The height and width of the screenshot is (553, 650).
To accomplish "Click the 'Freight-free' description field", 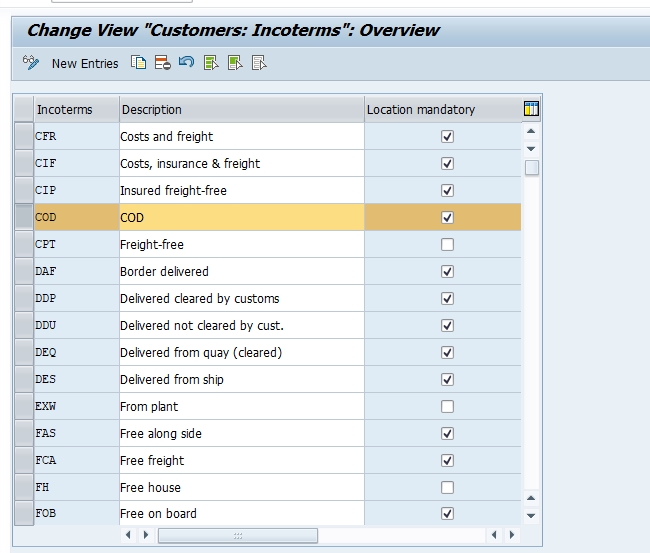I will click(x=242, y=245).
